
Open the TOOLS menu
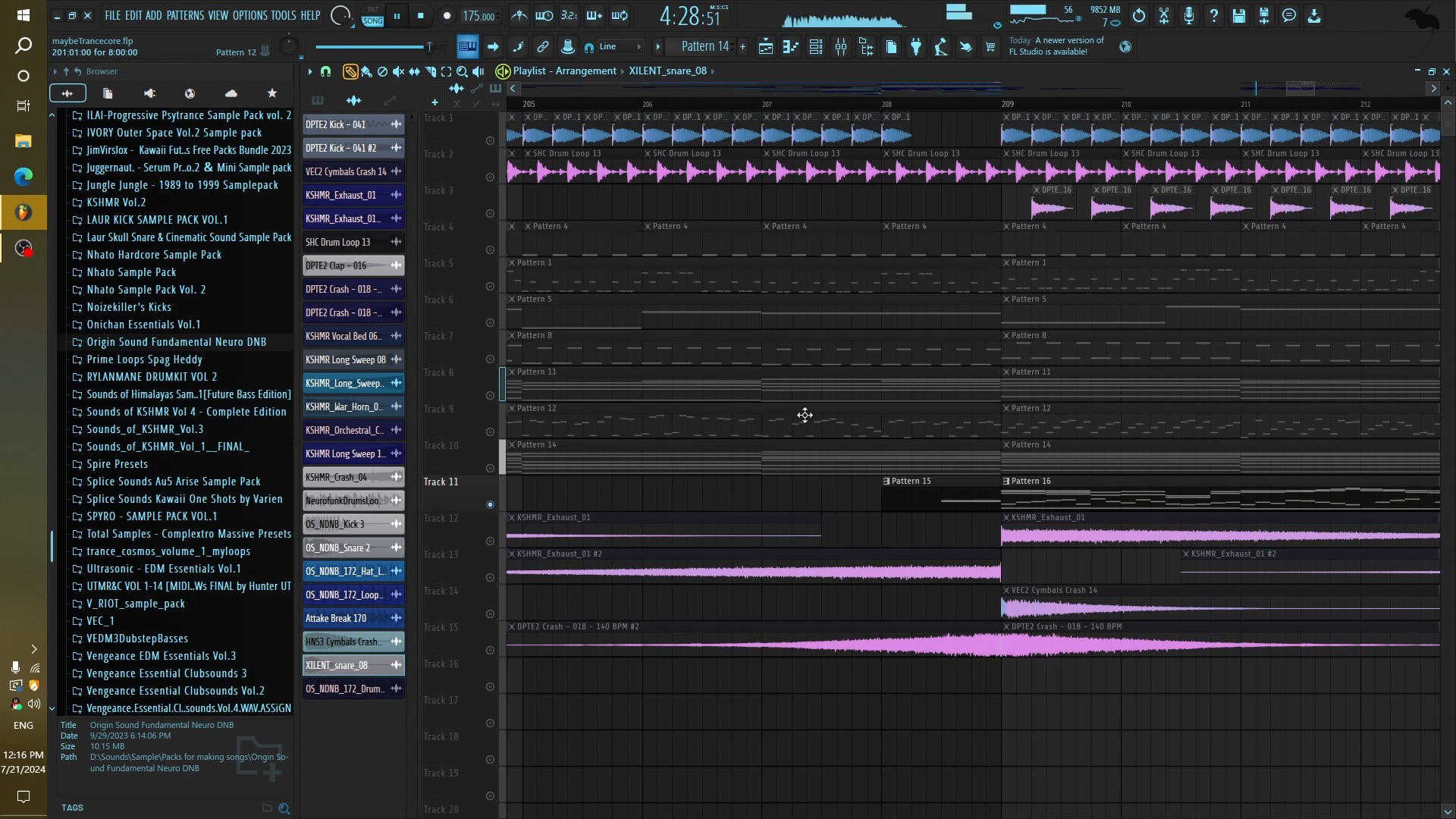tap(284, 15)
